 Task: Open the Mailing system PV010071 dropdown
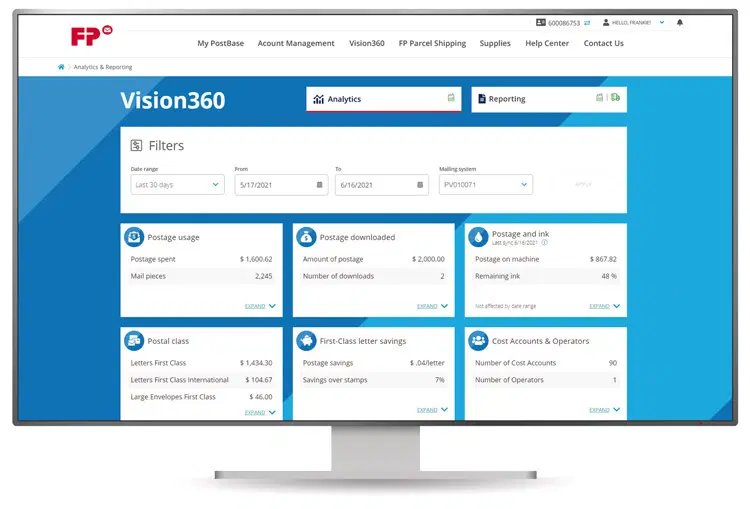[x=486, y=185]
